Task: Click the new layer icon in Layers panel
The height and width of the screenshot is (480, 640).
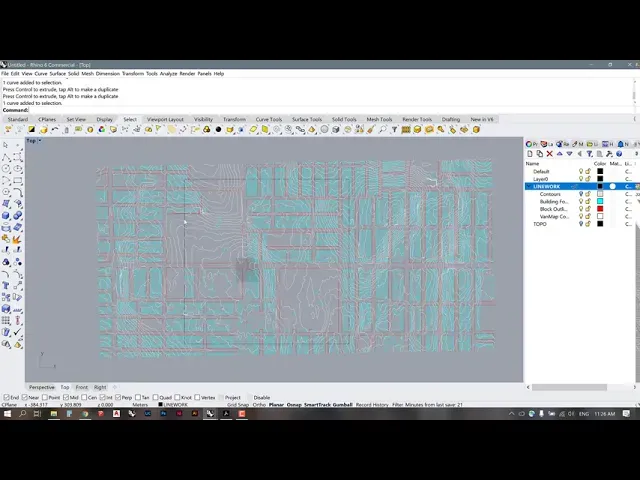Action: click(x=531, y=153)
